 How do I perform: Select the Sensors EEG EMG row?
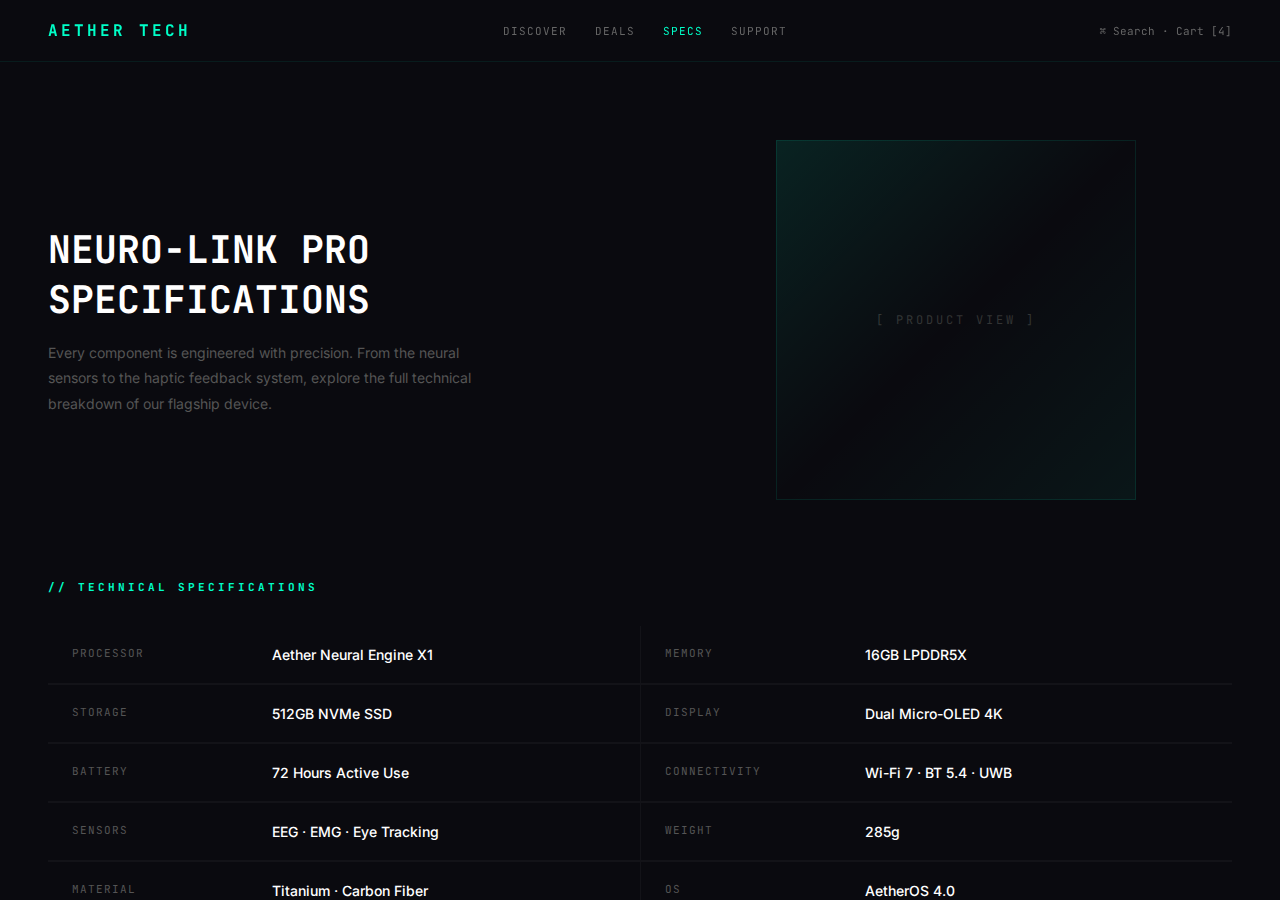(344, 832)
